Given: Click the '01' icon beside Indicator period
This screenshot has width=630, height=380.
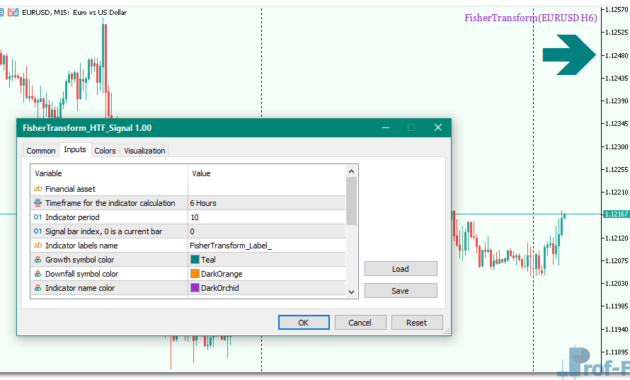Looking at the screenshot, I should click(x=38, y=217).
